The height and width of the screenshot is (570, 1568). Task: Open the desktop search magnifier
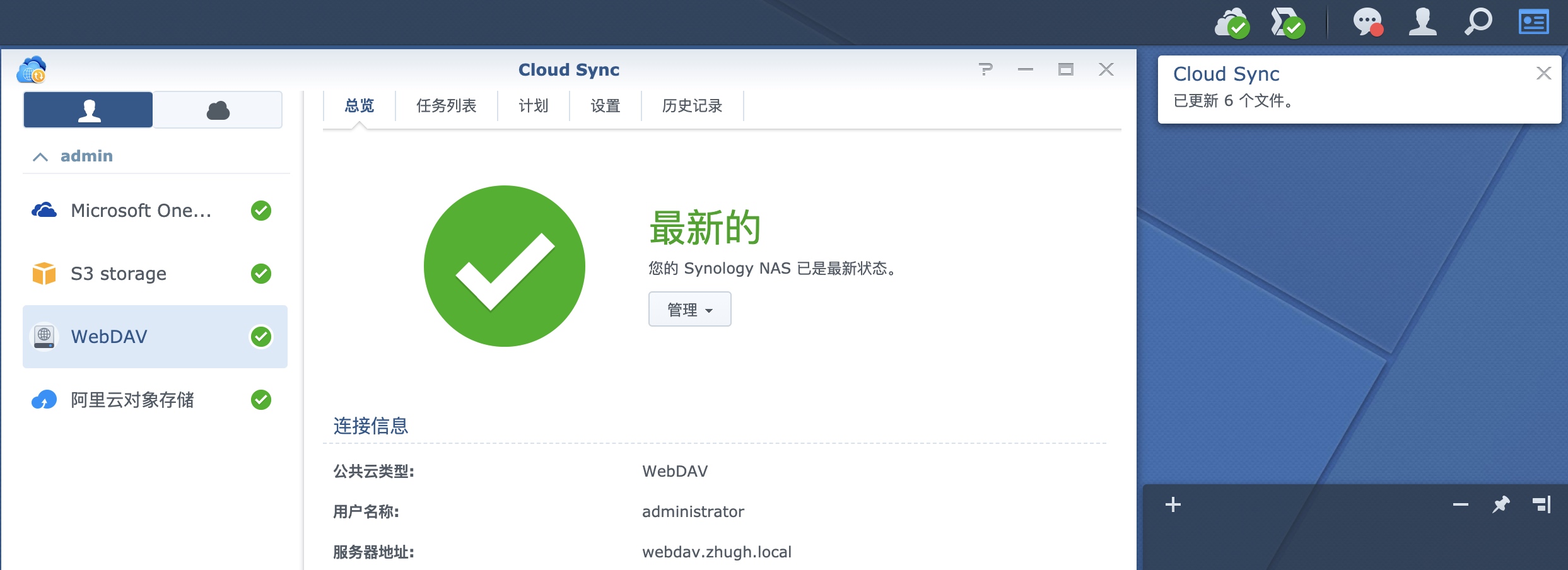(1478, 22)
